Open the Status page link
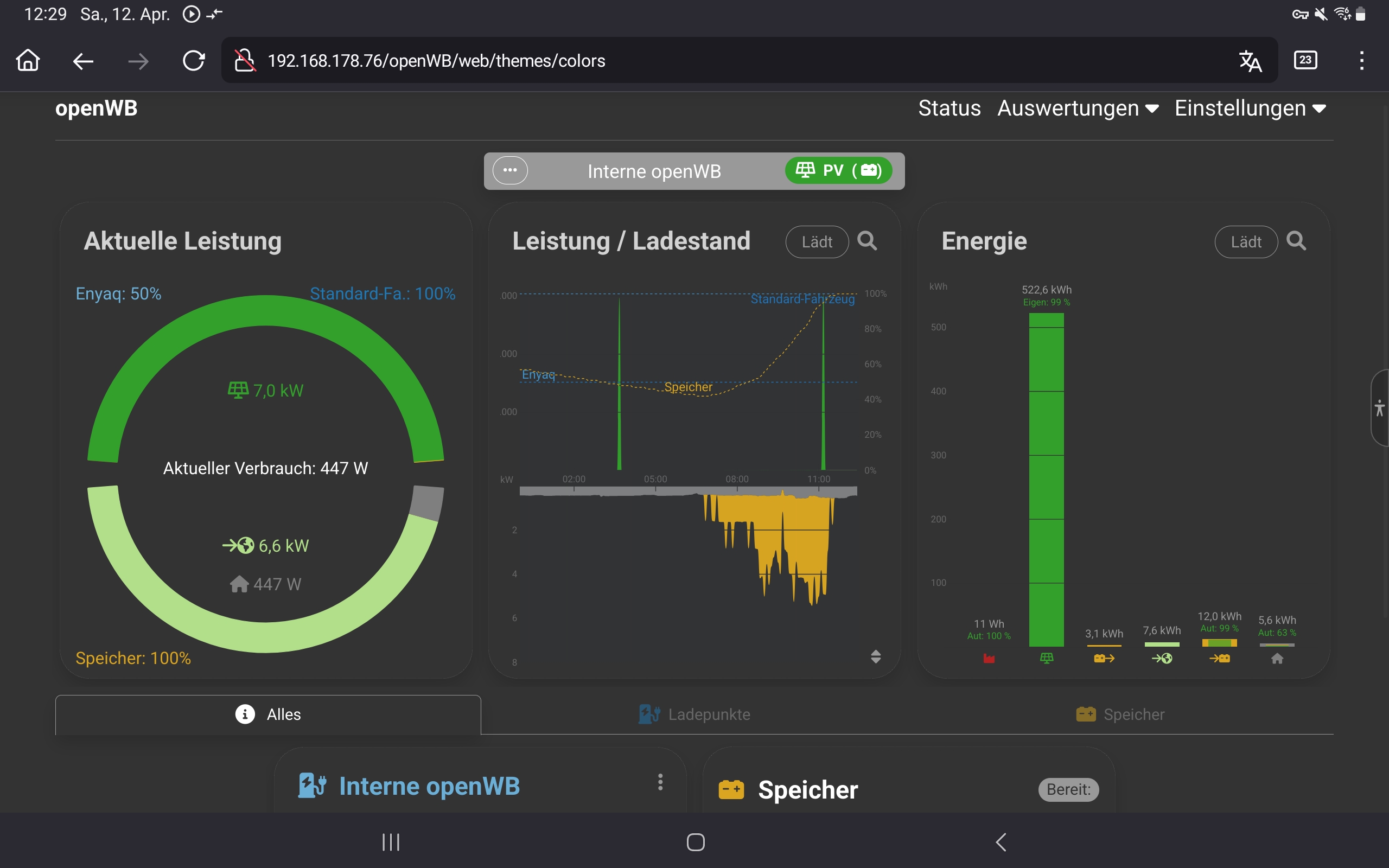 coord(950,108)
